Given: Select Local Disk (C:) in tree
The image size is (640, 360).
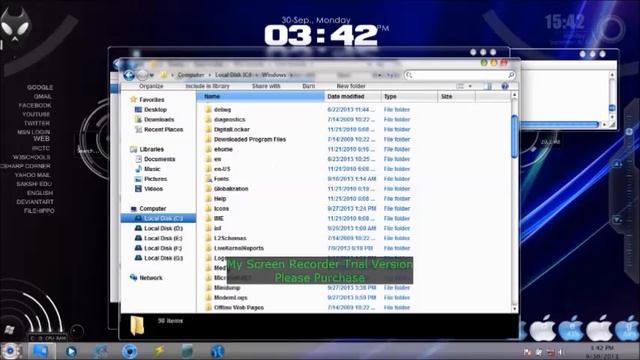Looking at the screenshot, I should (x=158, y=218).
